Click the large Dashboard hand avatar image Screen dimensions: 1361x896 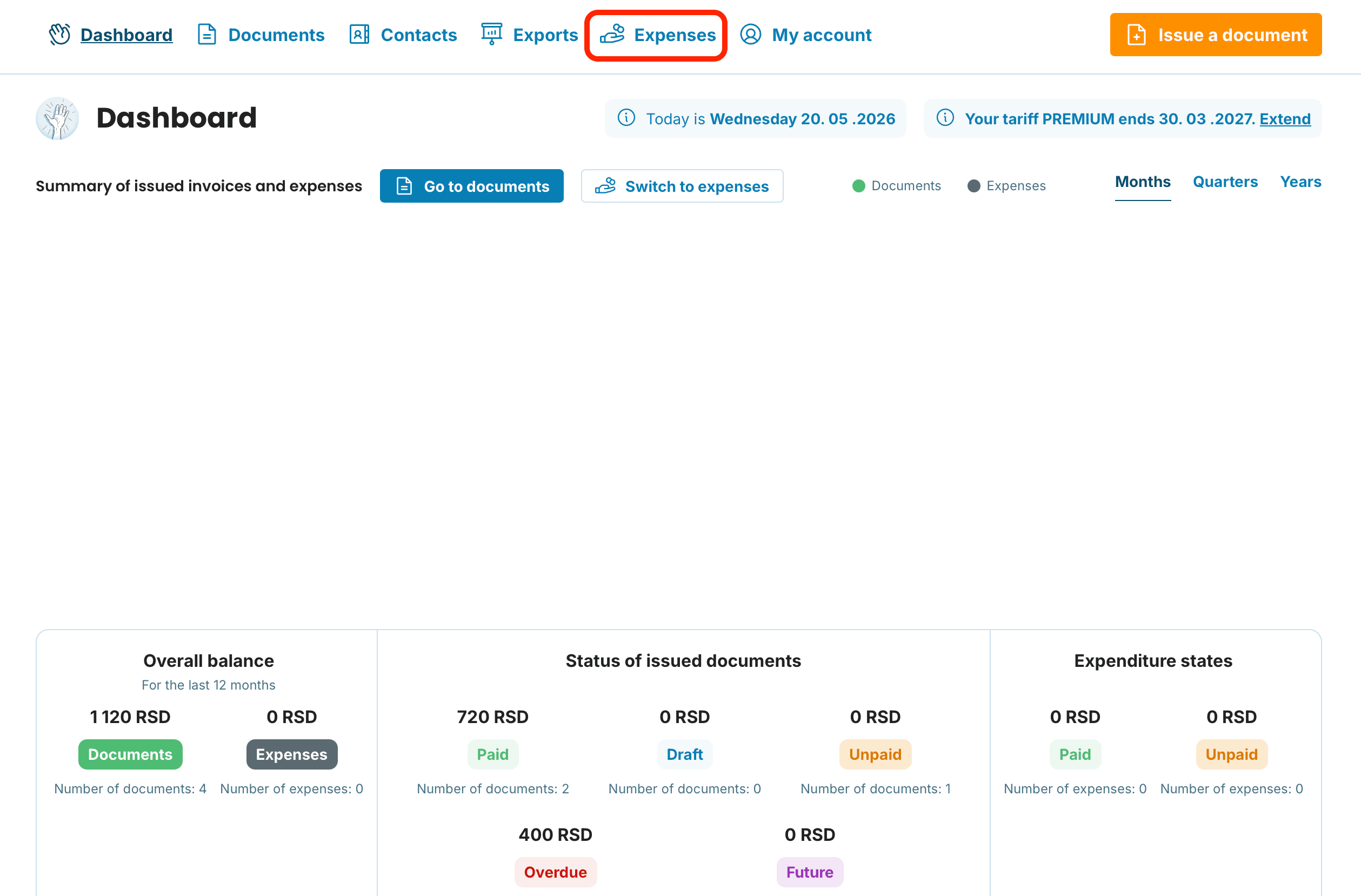click(57, 118)
